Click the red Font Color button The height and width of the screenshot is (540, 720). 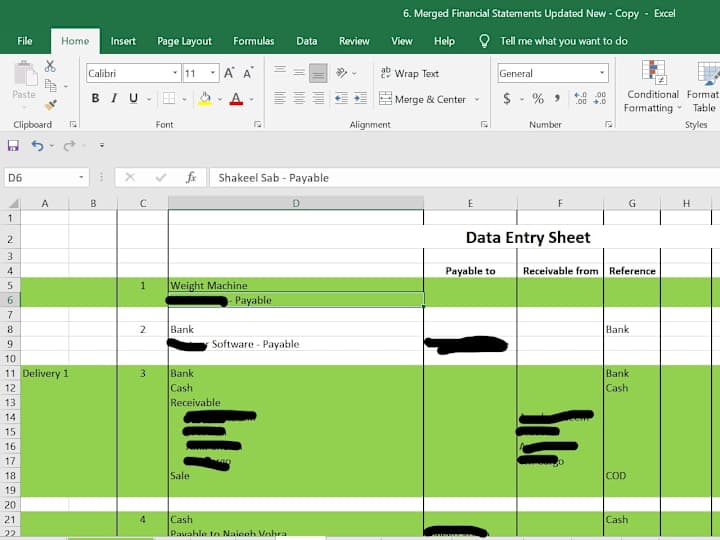coord(236,98)
